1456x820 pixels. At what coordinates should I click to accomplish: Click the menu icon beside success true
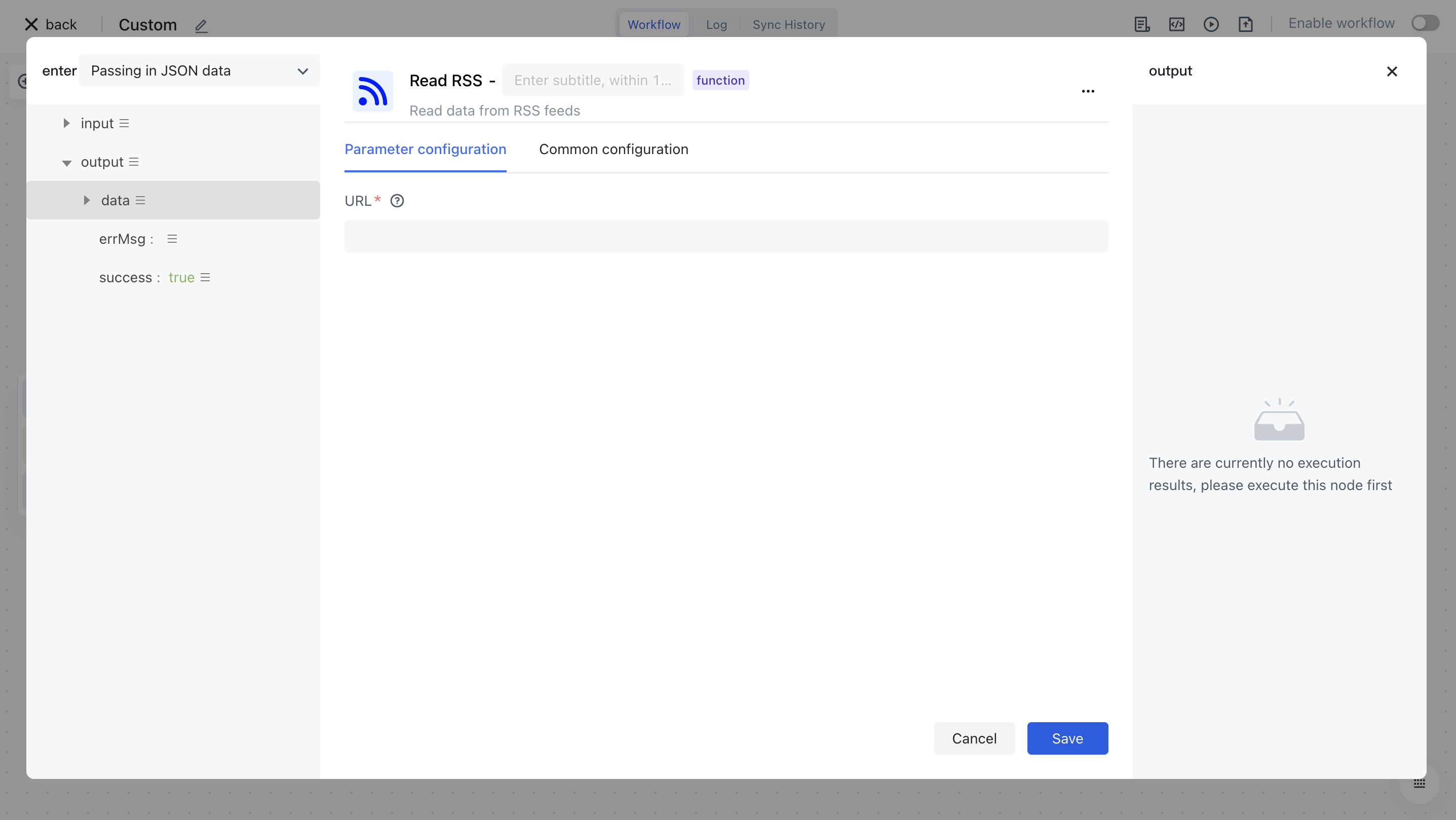tap(205, 277)
